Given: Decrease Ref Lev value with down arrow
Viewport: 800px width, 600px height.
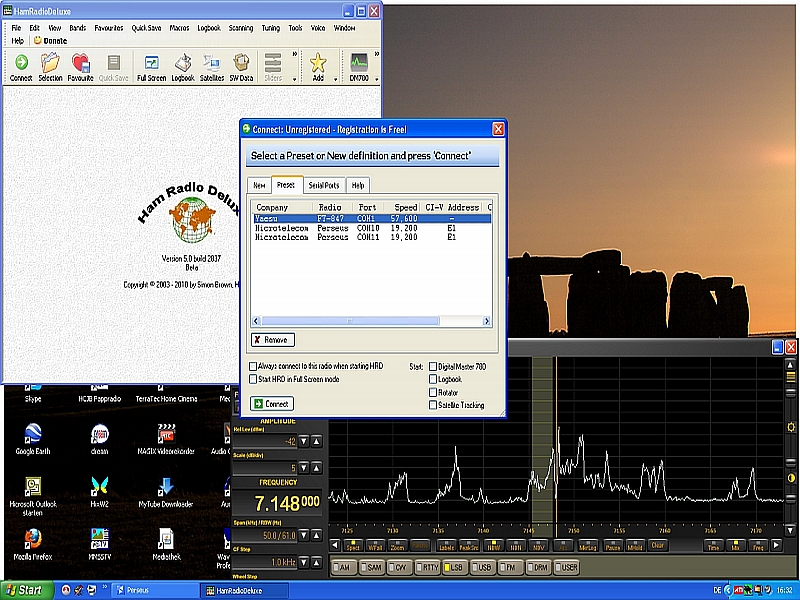Looking at the screenshot, I should click(x=304, y=441).
